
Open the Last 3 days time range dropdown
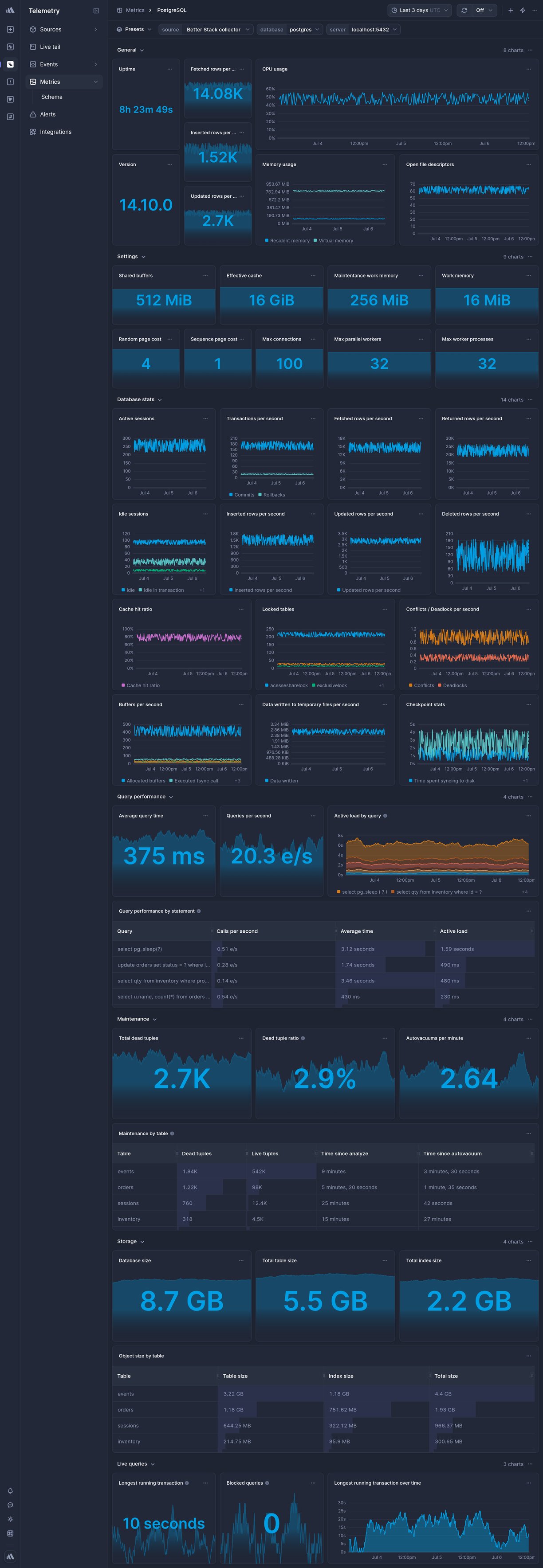point(420,10)
